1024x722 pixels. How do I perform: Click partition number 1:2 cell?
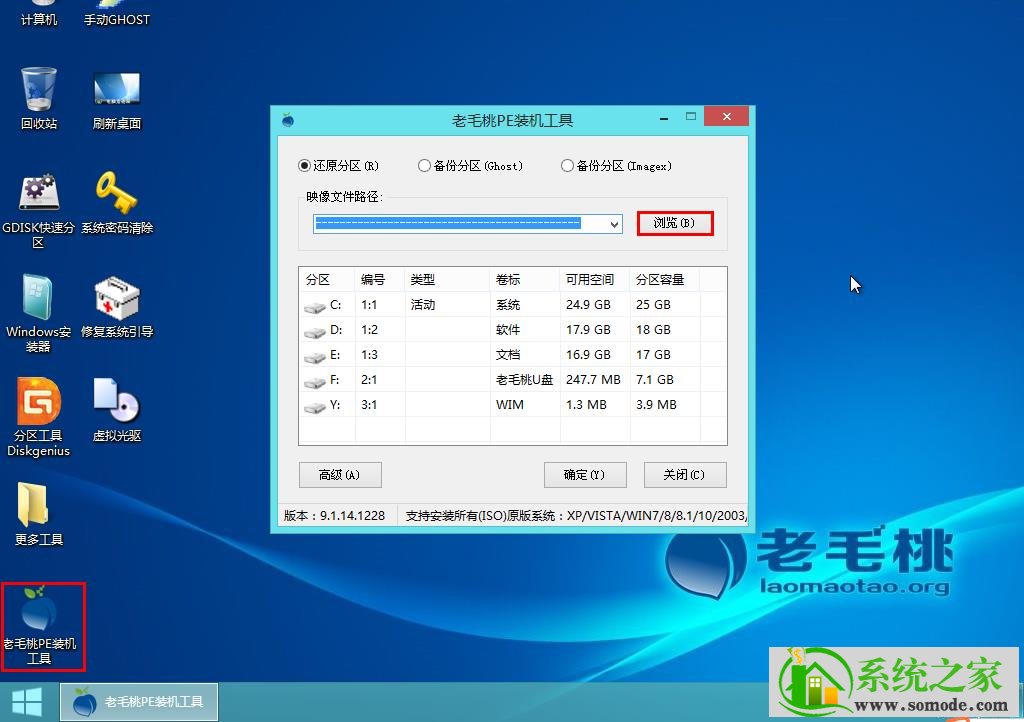point(370,330)
